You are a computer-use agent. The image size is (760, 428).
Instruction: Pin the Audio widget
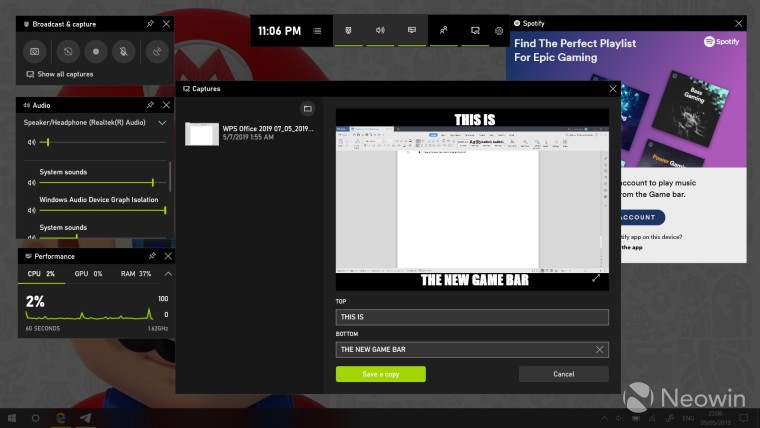tap(150, 105)
